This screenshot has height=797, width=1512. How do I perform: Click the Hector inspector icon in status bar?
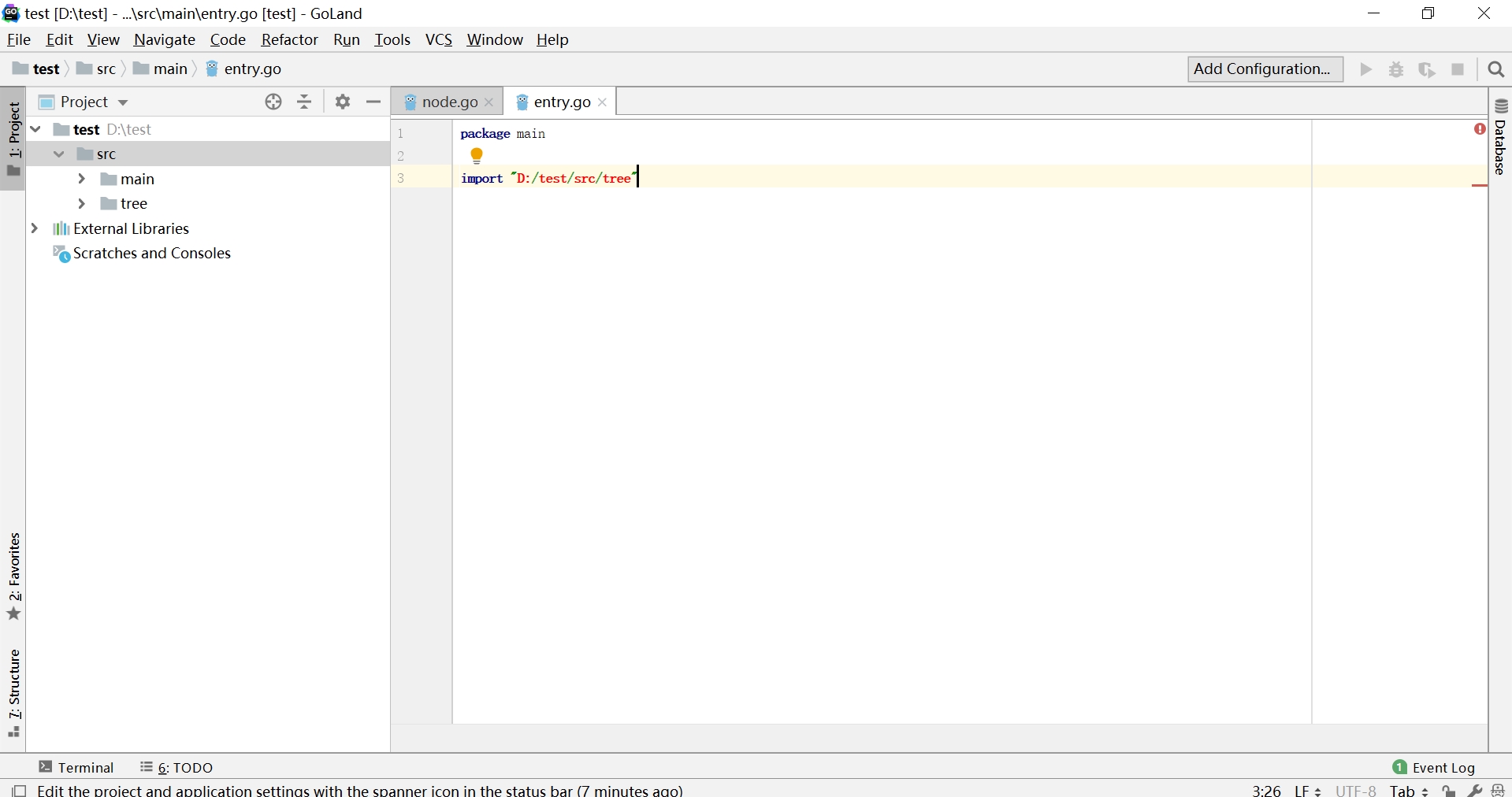pos(1498,791)
